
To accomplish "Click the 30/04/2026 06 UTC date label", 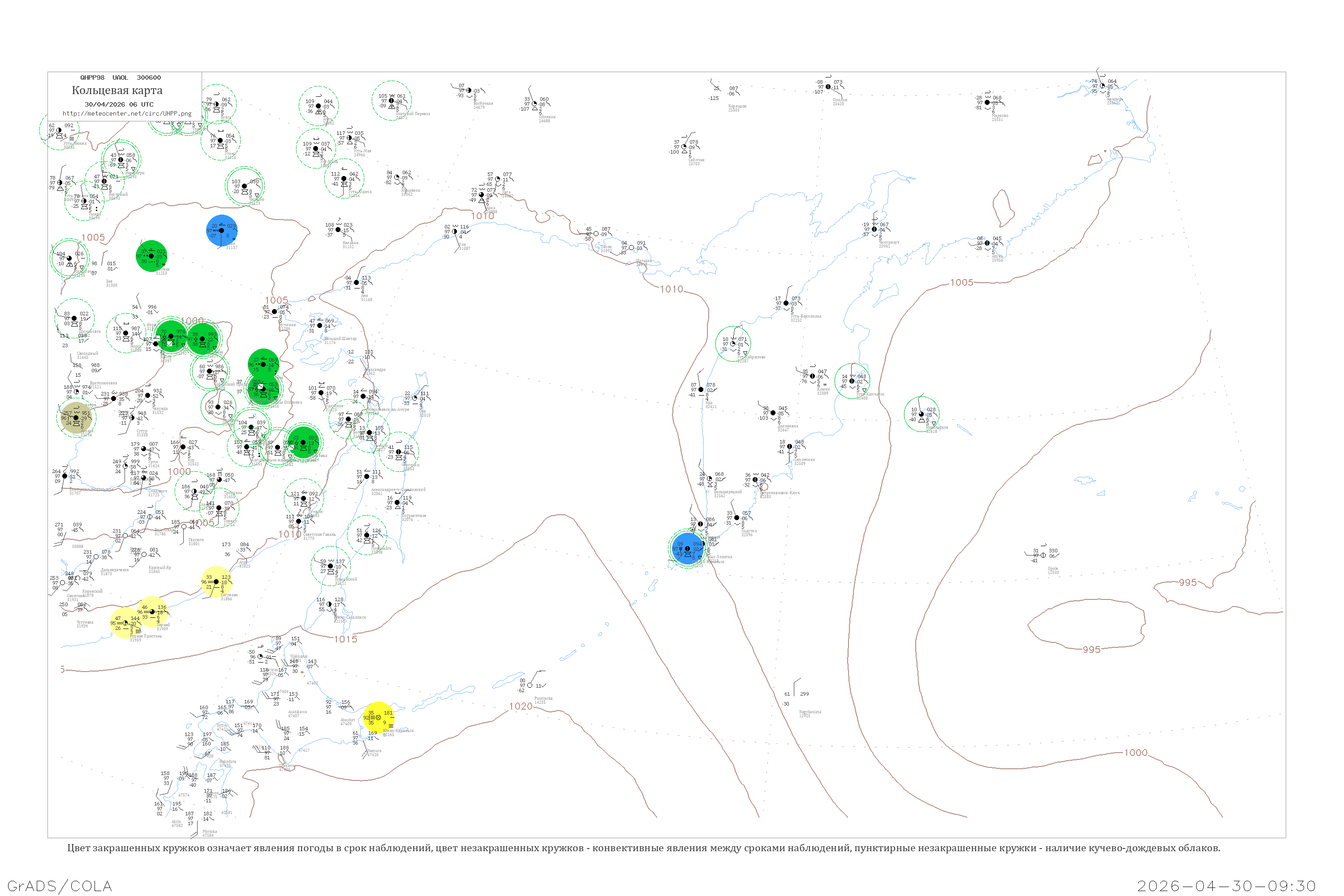I will click(119, 104).
